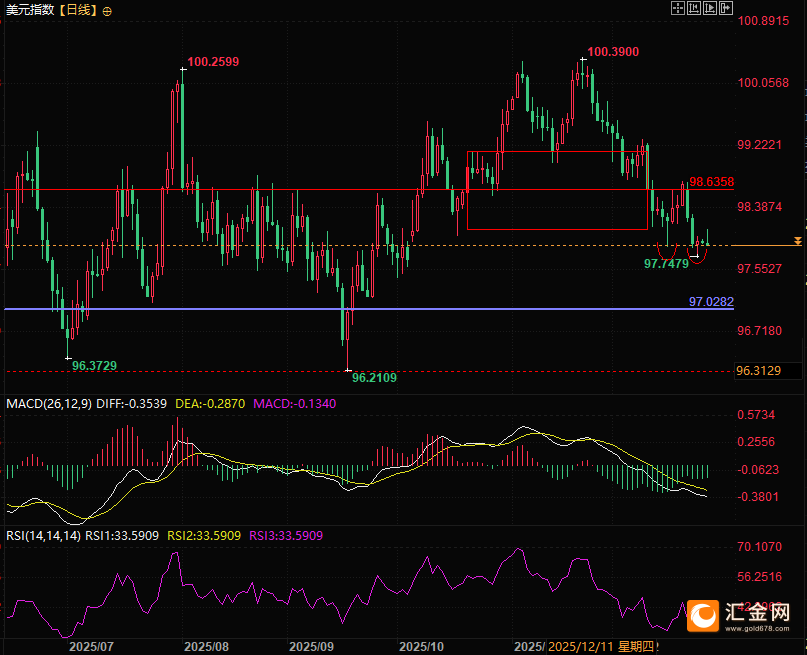This screenshot has height=655, width=807.
Task: Click the 97.7479 recent low label
Action: tap(666, 264)
